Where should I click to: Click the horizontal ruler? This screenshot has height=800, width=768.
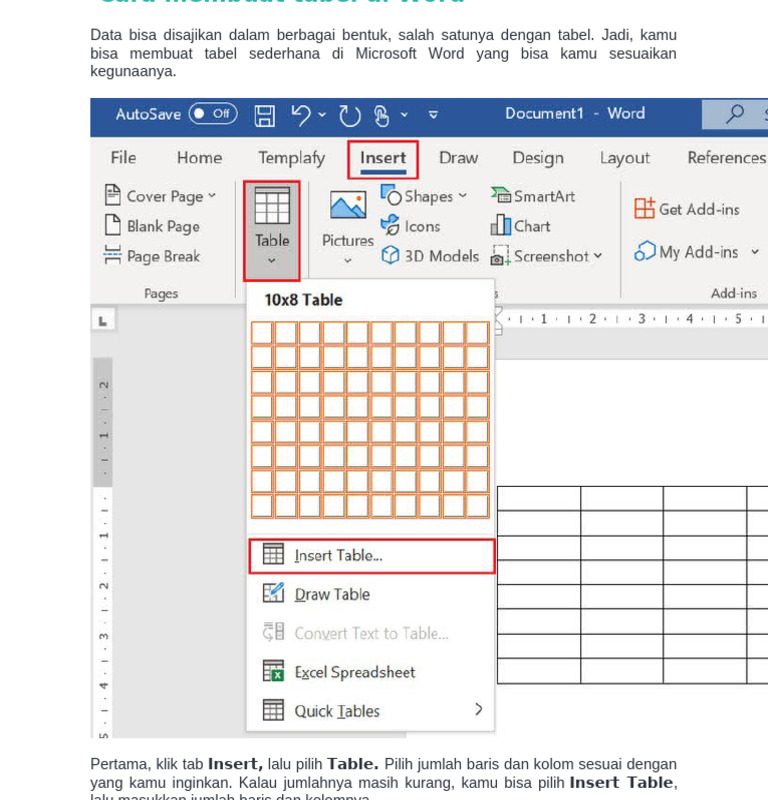633,319
